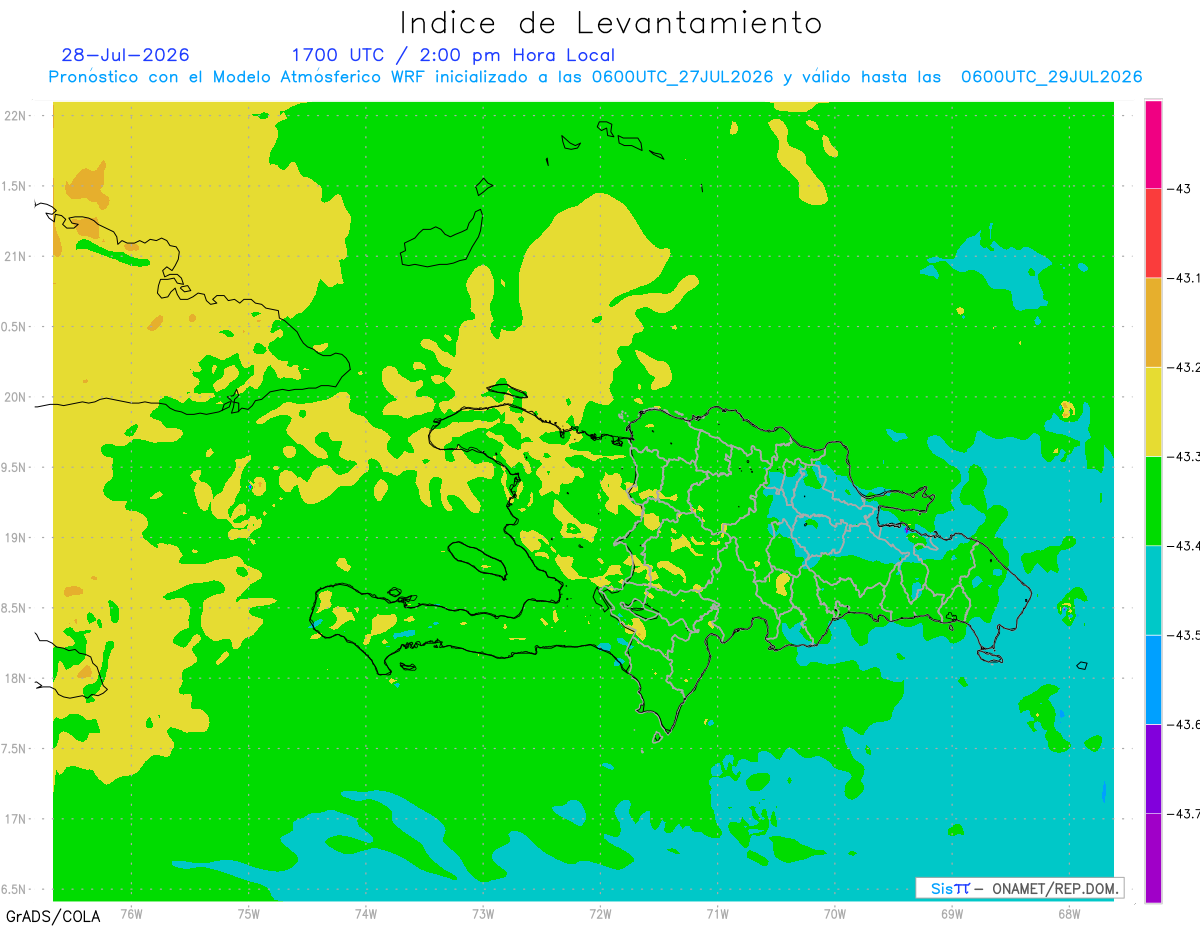Click the '-43.6' colorbar value

click(1184, 723)
